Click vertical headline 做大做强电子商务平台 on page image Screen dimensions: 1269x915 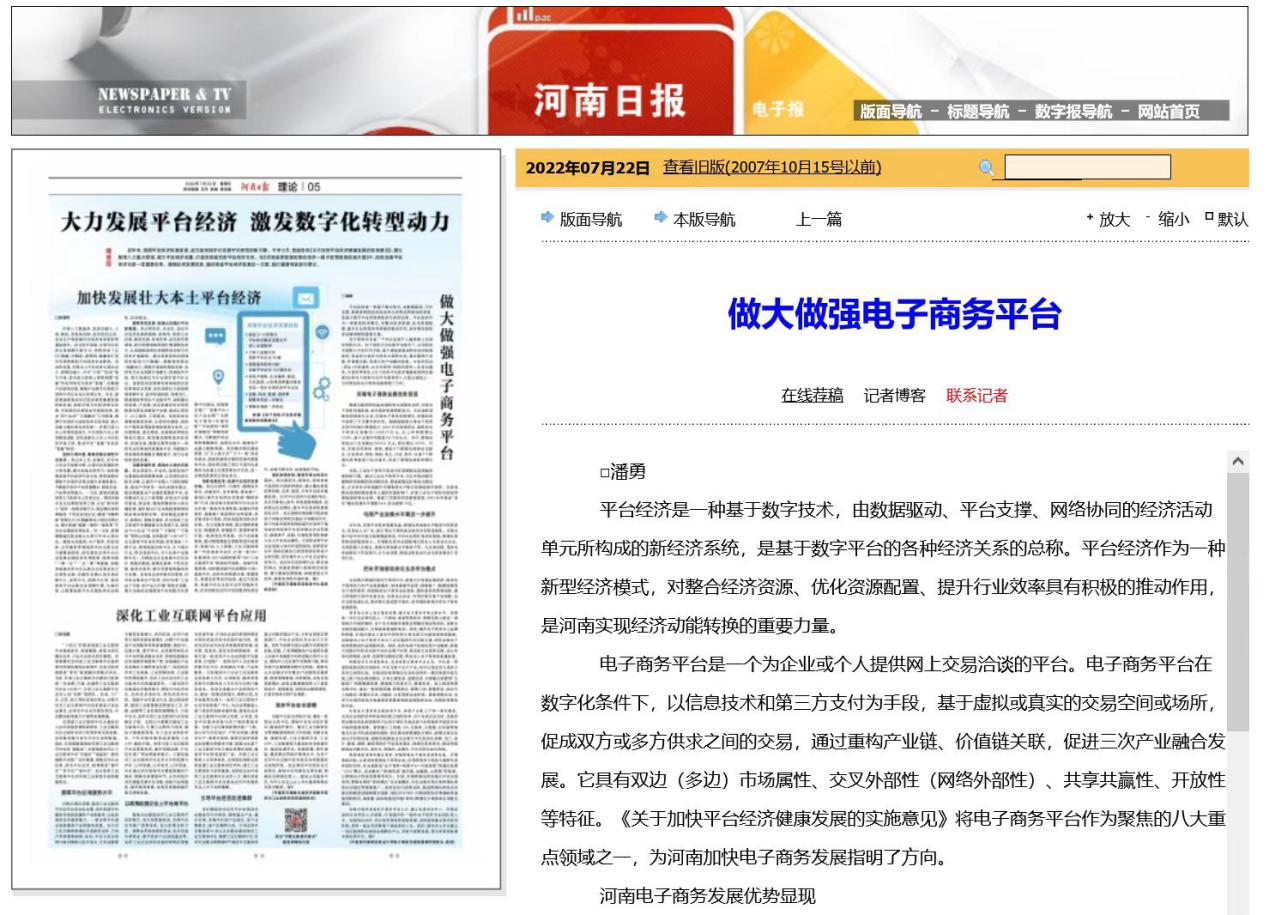(446, 376)
